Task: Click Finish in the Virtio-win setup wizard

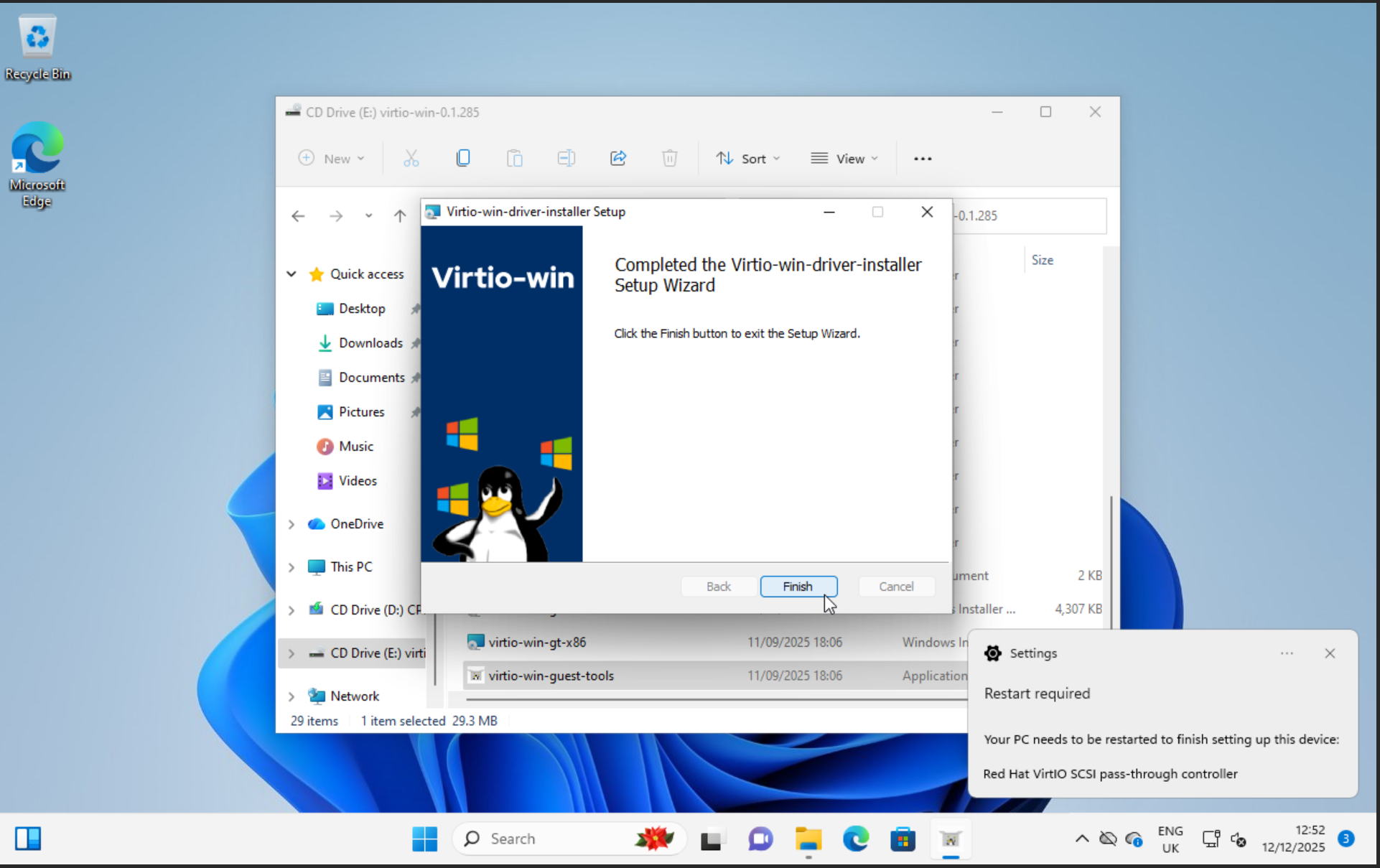Action: [798, 587]
